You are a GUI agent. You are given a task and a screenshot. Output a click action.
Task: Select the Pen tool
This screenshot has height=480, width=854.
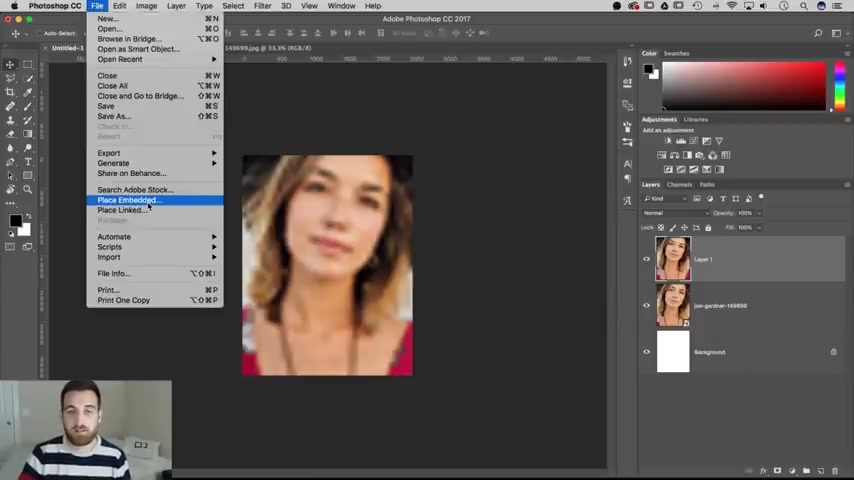10,162
